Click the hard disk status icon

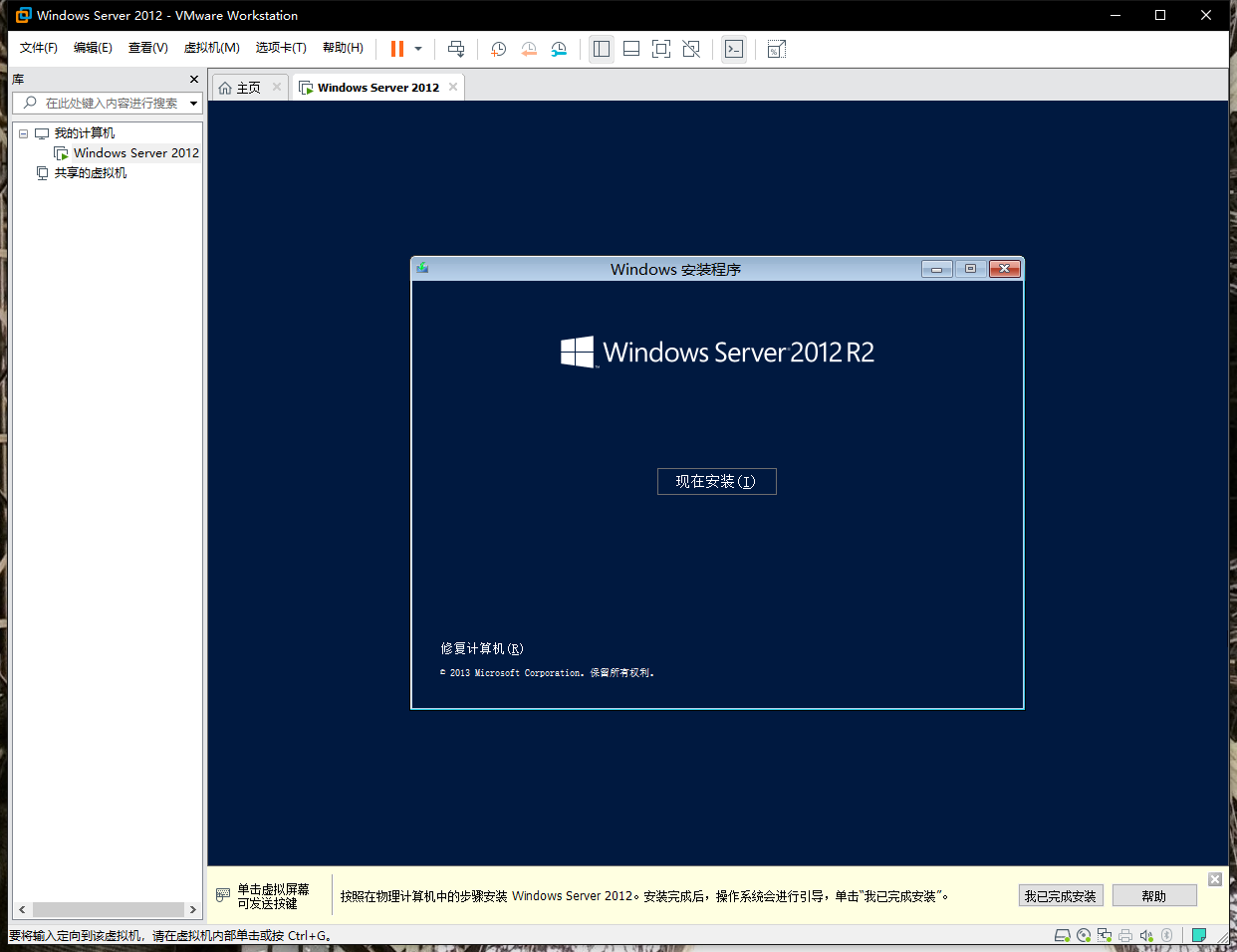(1062, 935)
